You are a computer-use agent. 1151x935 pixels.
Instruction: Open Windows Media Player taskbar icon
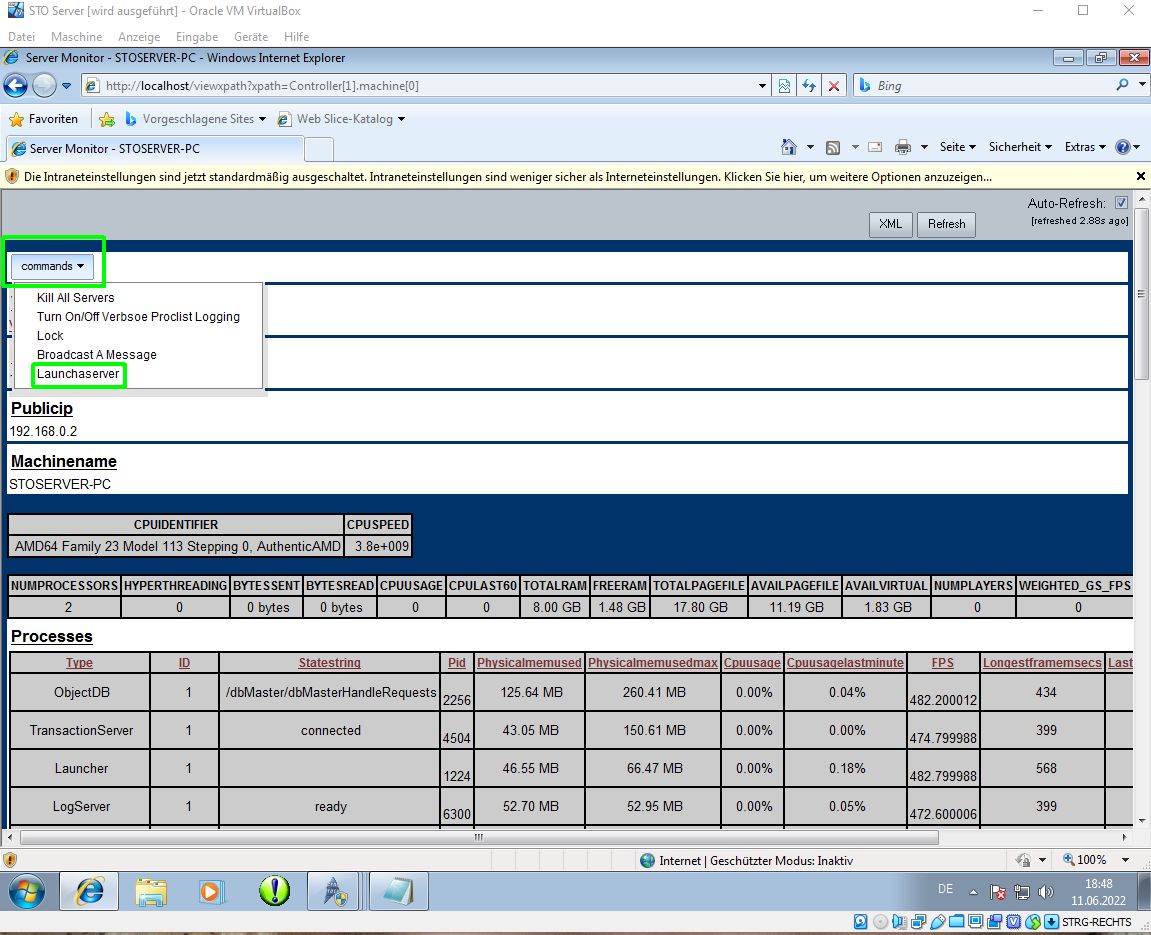point(211,892)
